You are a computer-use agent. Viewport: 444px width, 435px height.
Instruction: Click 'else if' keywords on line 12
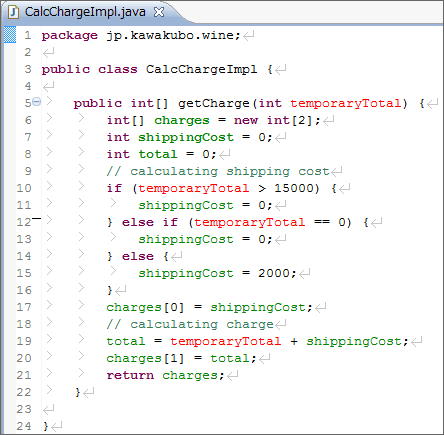pyautogui.click(x=150, y=222)
